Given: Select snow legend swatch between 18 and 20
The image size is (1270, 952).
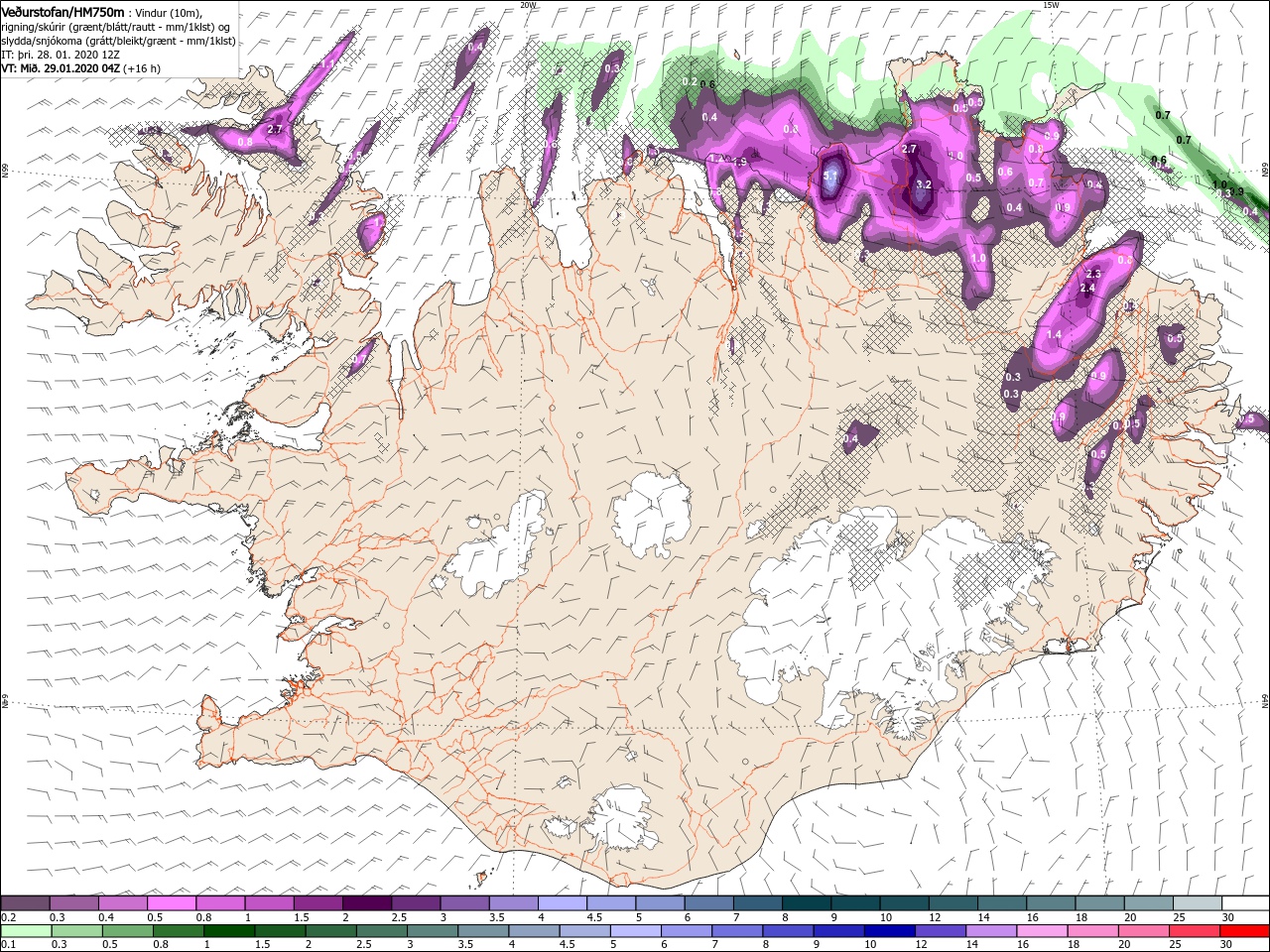Looking at the screenshot, I should point(1098,902).
